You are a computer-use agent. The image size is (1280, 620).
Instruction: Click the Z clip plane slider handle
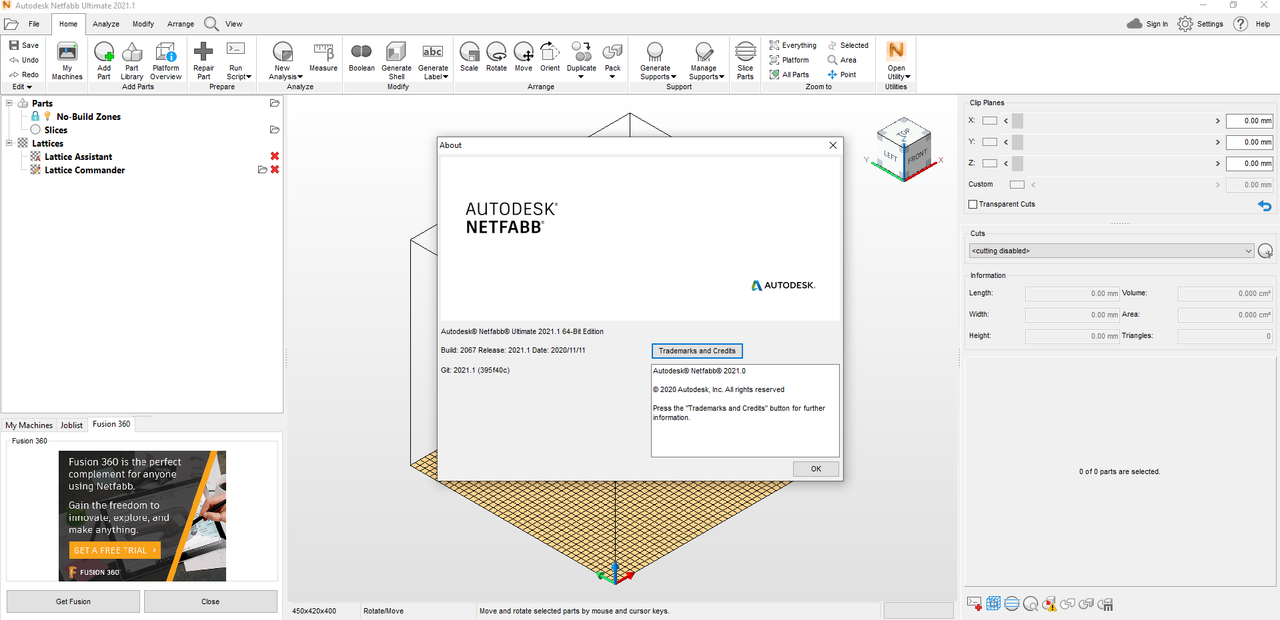tap(1017, 163)
